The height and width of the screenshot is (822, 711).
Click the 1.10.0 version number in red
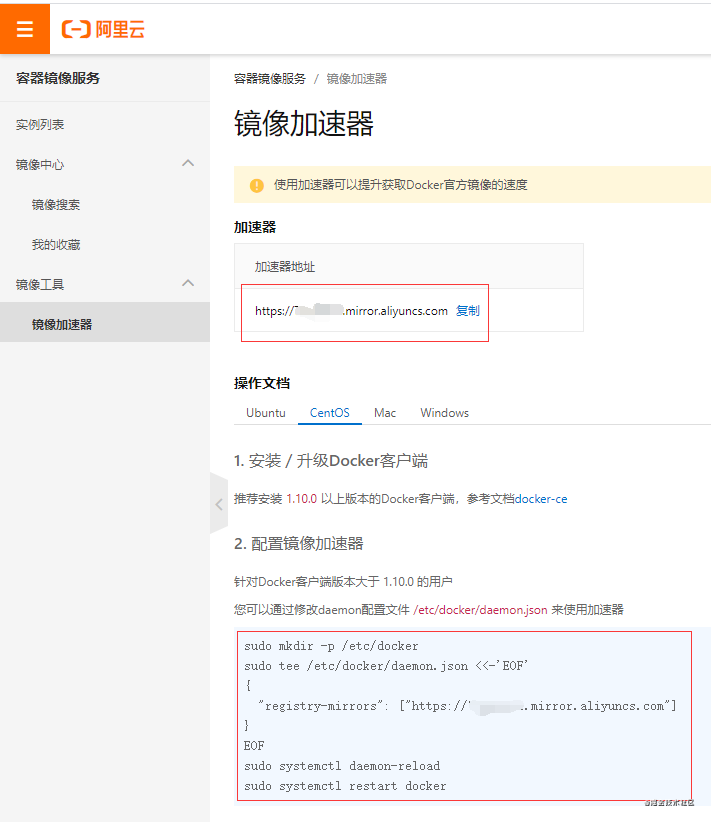[x=301, y=499]
